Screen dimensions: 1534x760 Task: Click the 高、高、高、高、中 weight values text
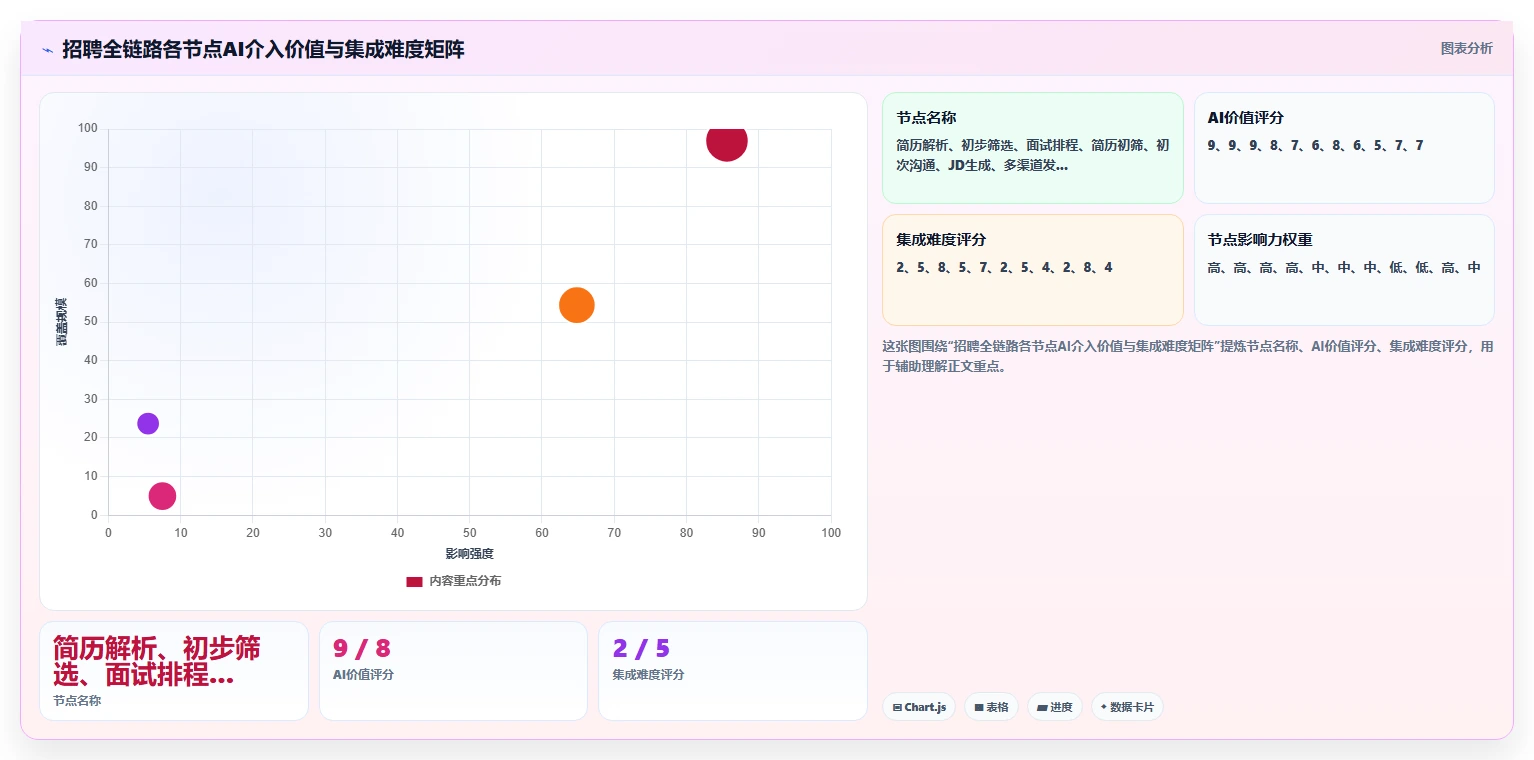coord(1344,267)
